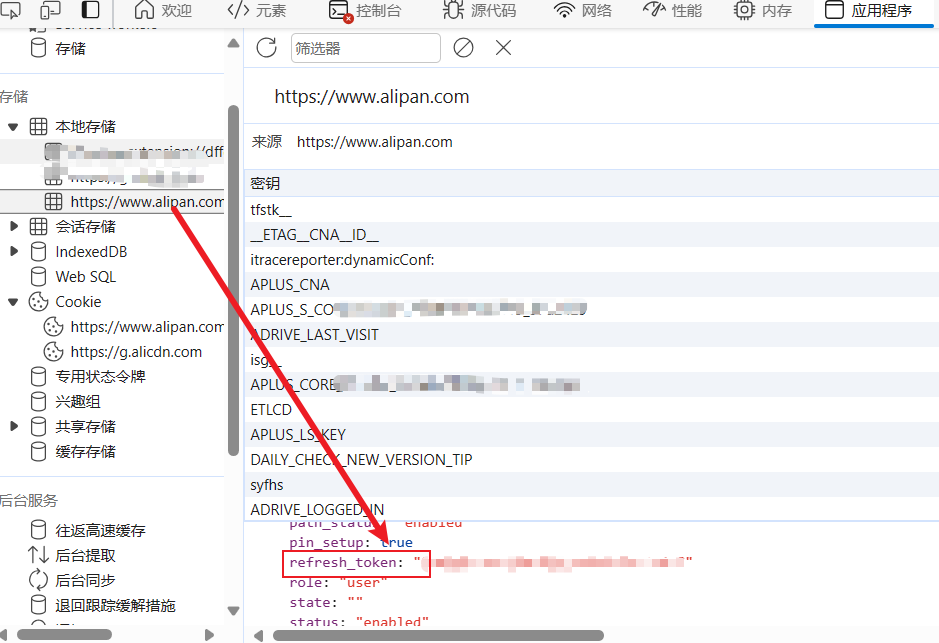Click the refresh storage icon
Viewport: 939px width, 643px height.
(x=266, y=47)
